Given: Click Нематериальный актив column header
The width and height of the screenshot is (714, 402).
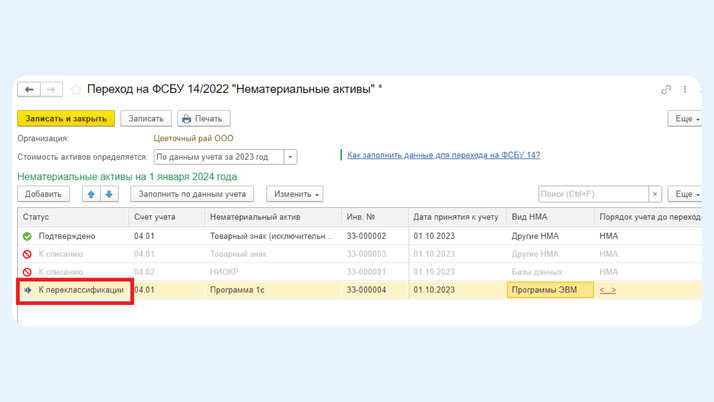Looking at the screenshot, I should pyautogui.click(x=273, y=217).
